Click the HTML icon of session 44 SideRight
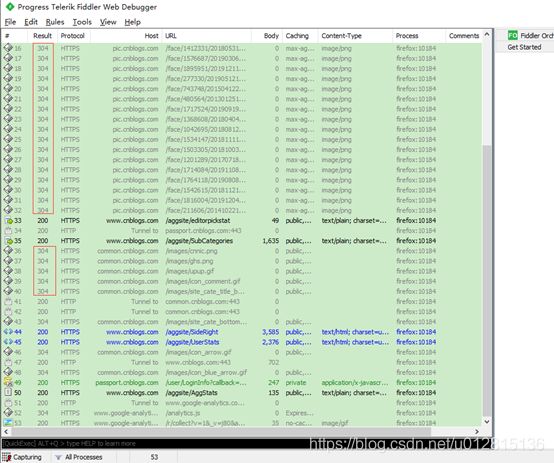Viewport: 554px width, 463px height. click(8, 332)
